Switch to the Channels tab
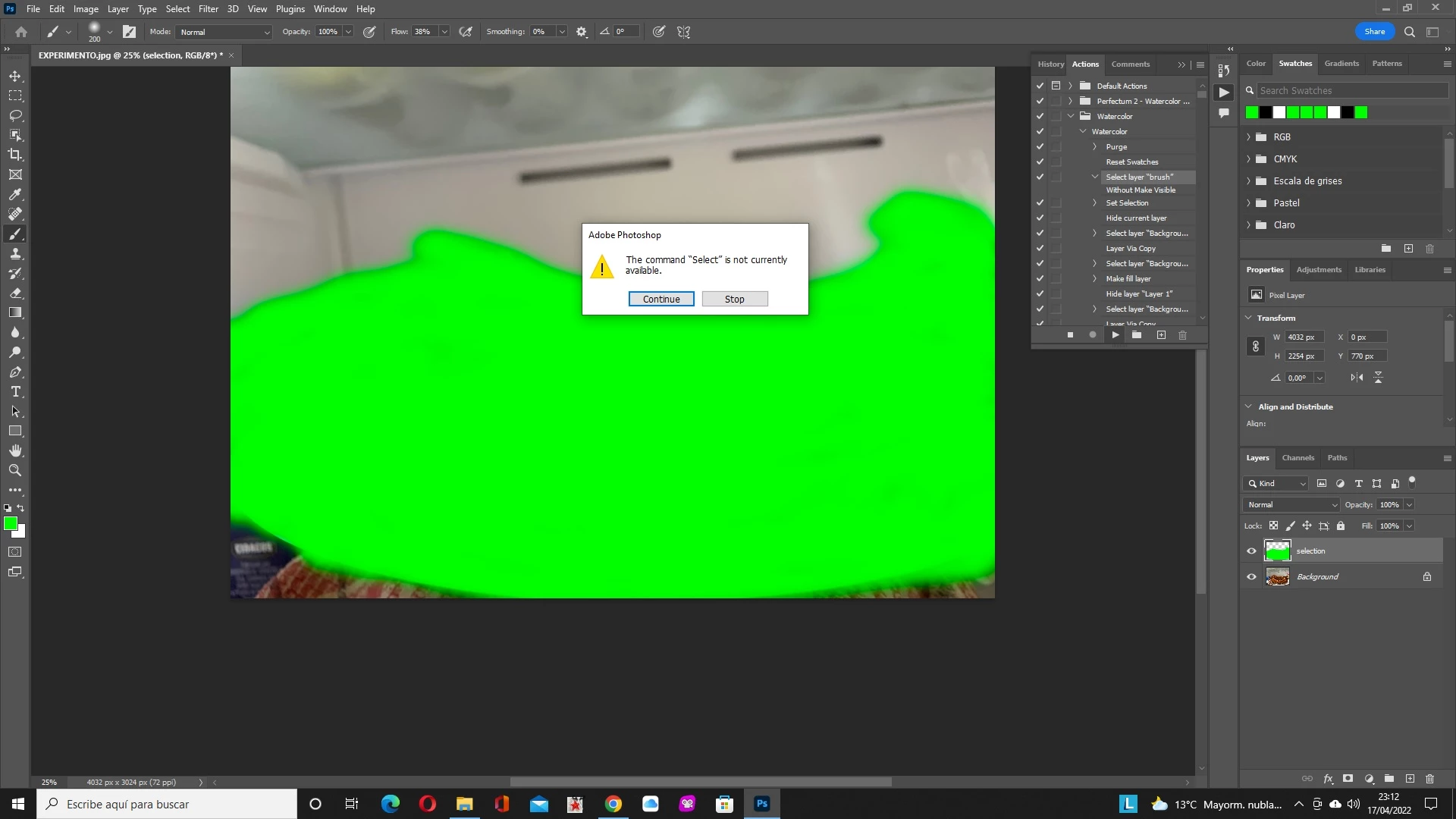The image size is (1456, 819). pyautogui.click(x=1298, y=458)
